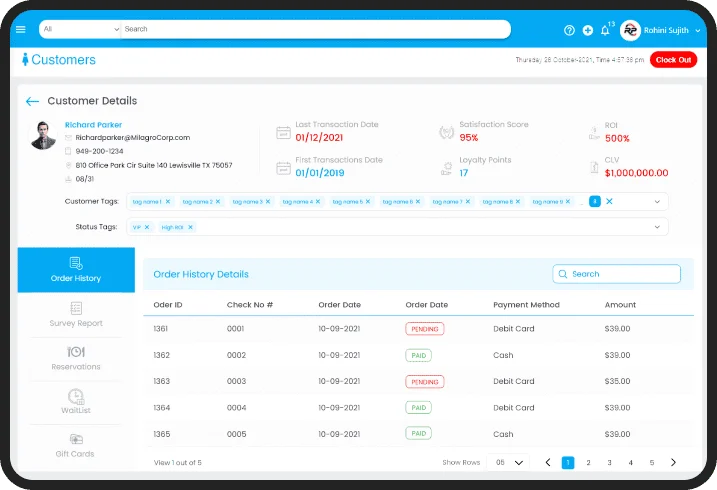The image size is (717, 490).
Task: Select the Survey Report tab
Action: click(76, 314)
